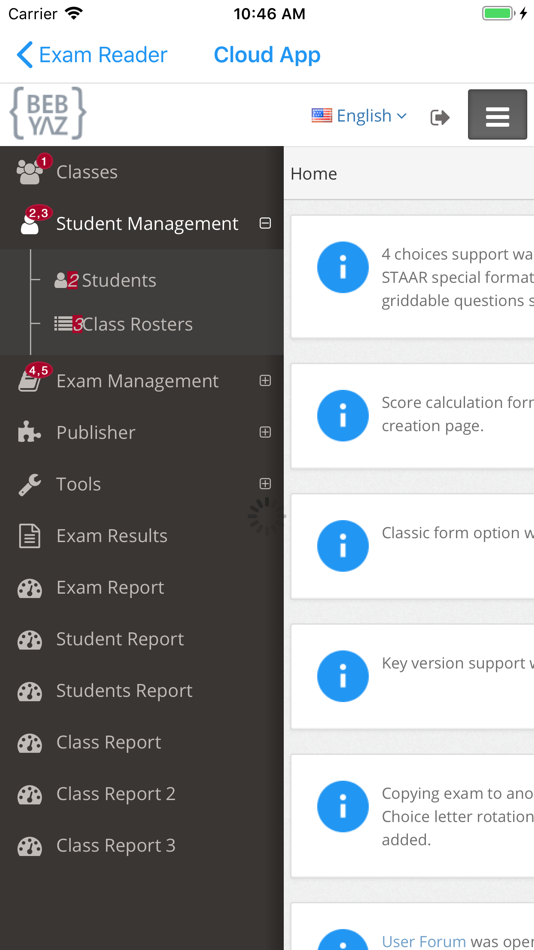The width and height of the screenshot is (534, 950).
Task: Click the 'Classic form option' announcement text
Action: point(458,533)
